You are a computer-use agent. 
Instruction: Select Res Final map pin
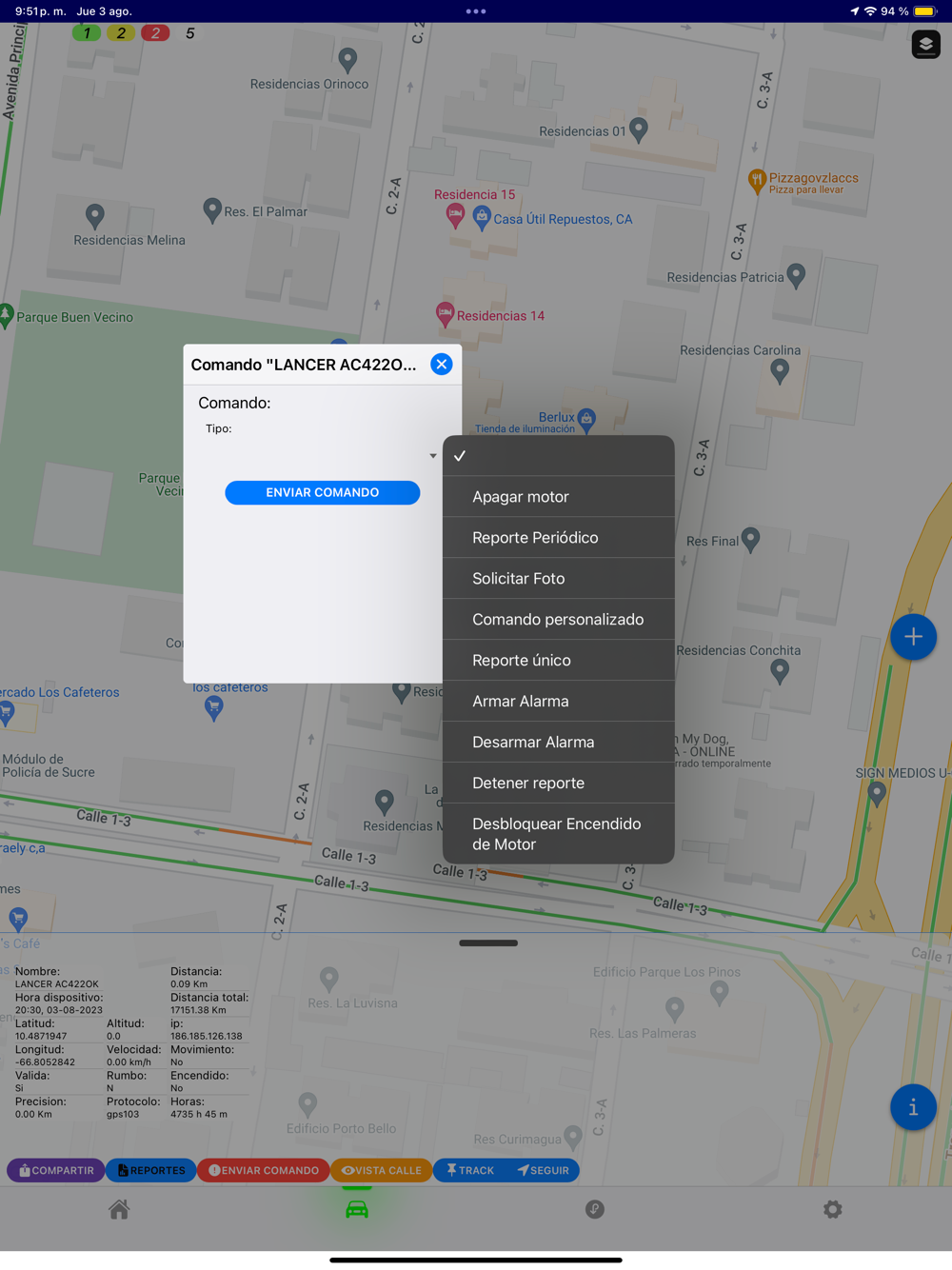750,540
